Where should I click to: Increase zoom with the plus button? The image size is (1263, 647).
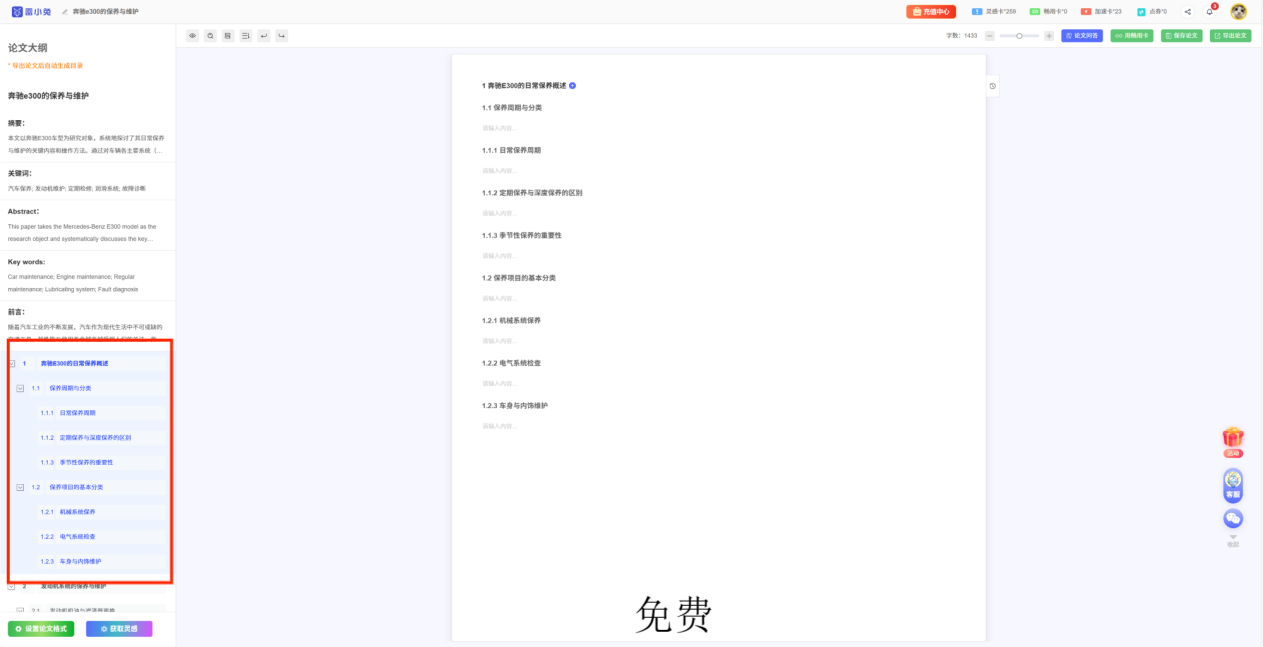(1049, 35)
